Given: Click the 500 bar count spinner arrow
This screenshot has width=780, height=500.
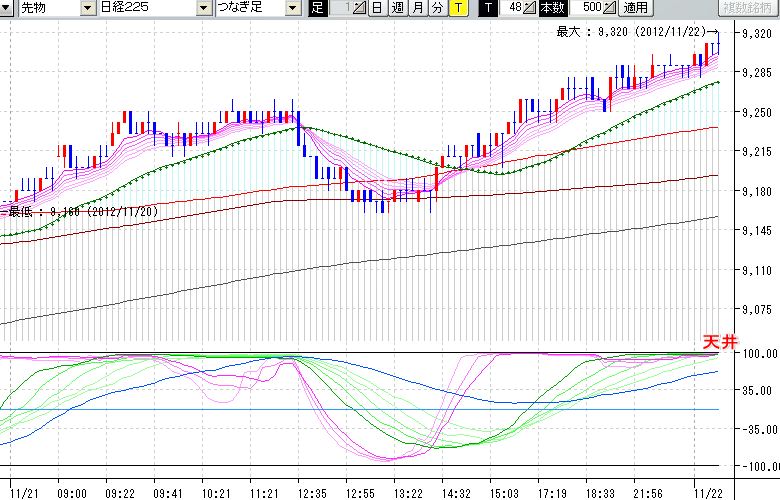Looking at the screenshot, I should pos(609,8).
